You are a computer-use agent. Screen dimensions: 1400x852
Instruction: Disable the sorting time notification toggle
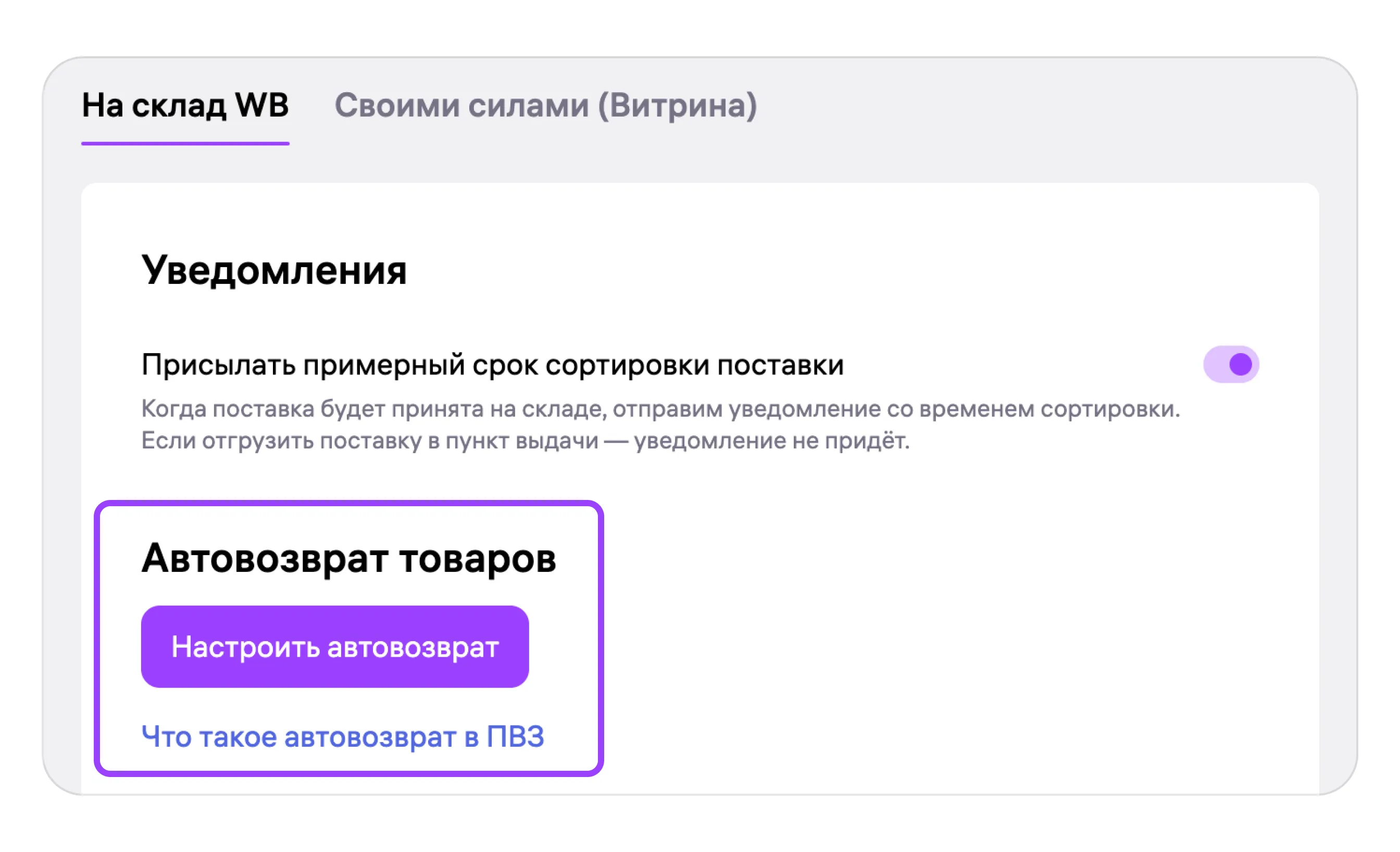point(1231,364)
